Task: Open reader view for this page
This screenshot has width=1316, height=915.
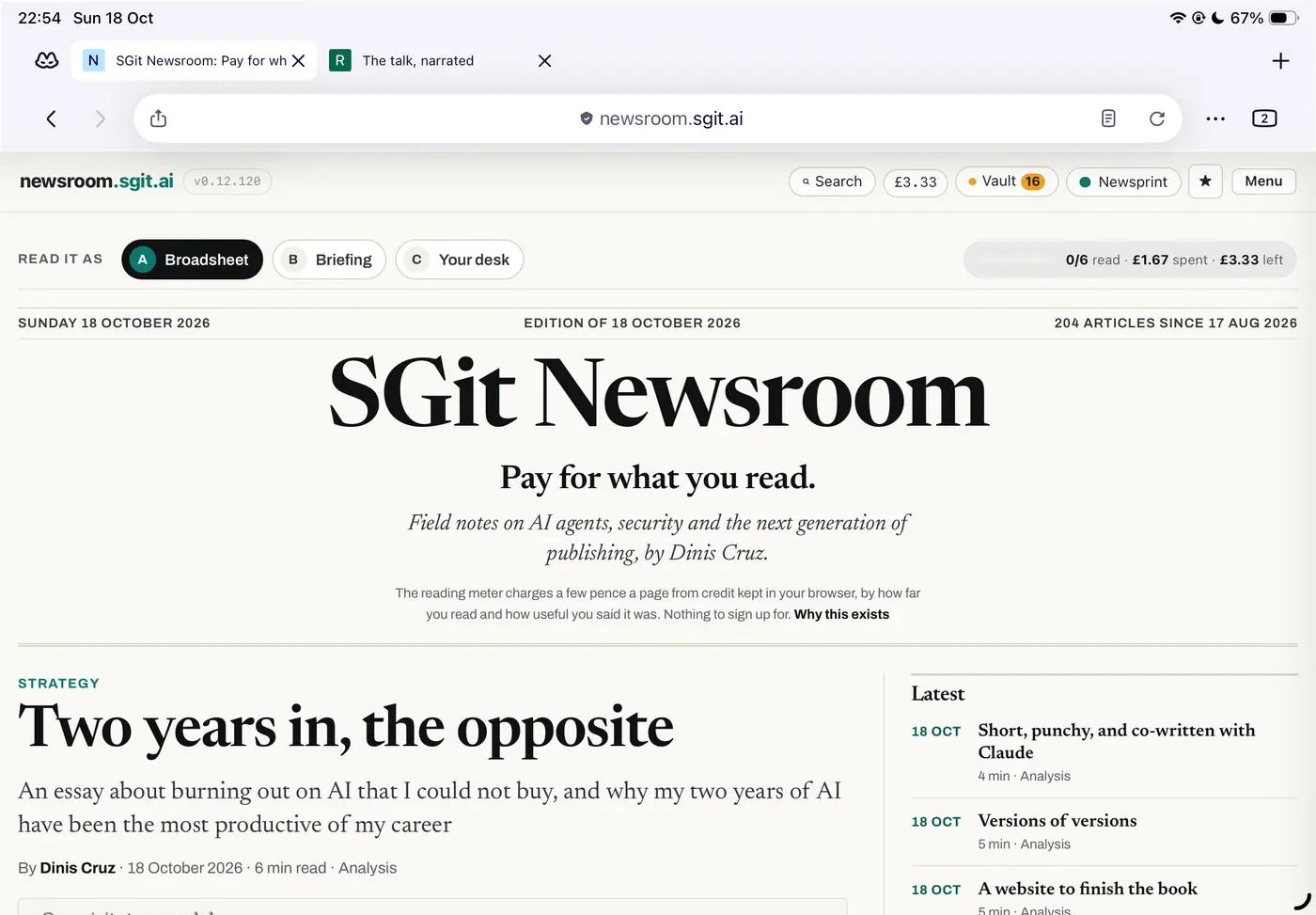Action: pyautogui.click(x=1108, y=118)
